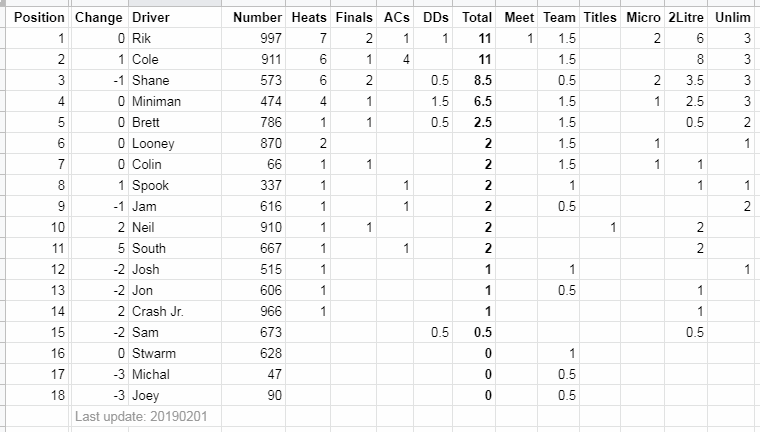760x432 pixels.
Task: Select the Heats column header cell
Action: (309, 18)
